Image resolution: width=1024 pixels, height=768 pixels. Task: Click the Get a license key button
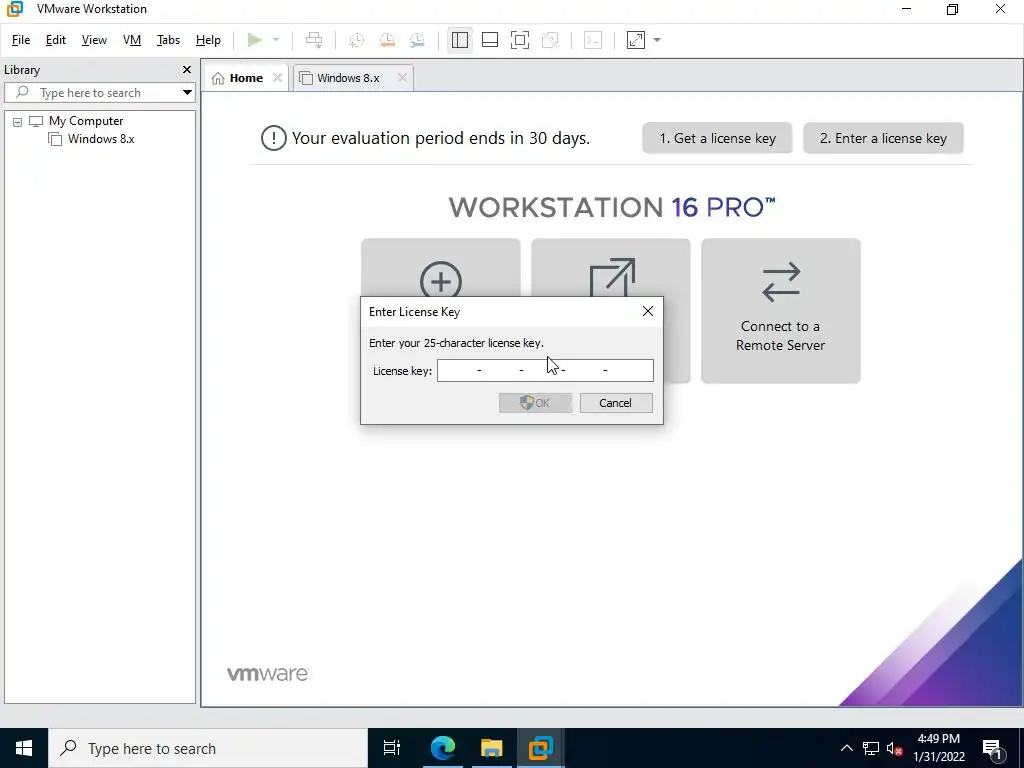pos(717,138)
